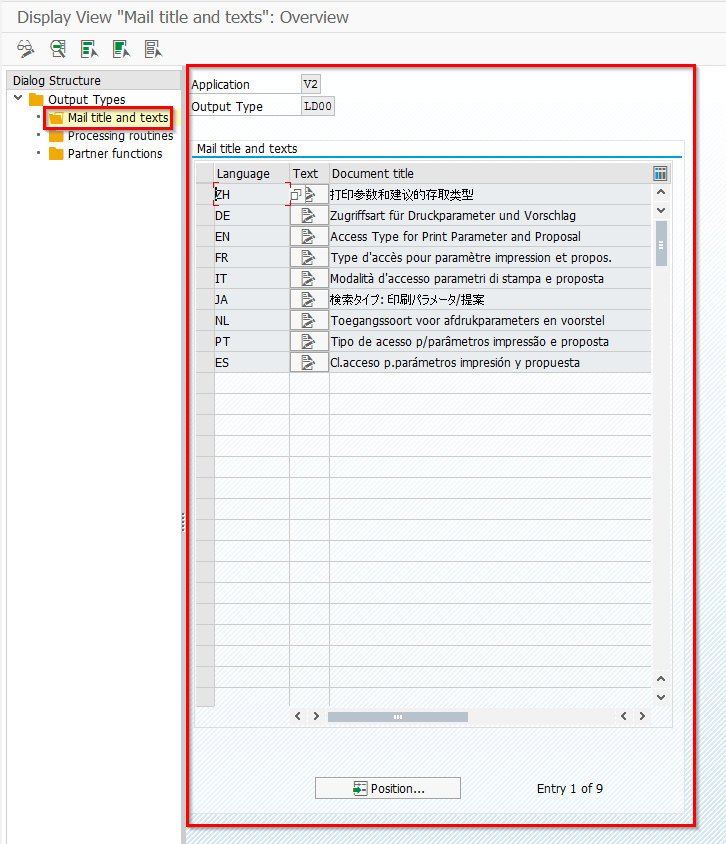This screenshot has width=726, height=844.
Task: Open the text editor icon for DE row
Action: coord(309,215)
